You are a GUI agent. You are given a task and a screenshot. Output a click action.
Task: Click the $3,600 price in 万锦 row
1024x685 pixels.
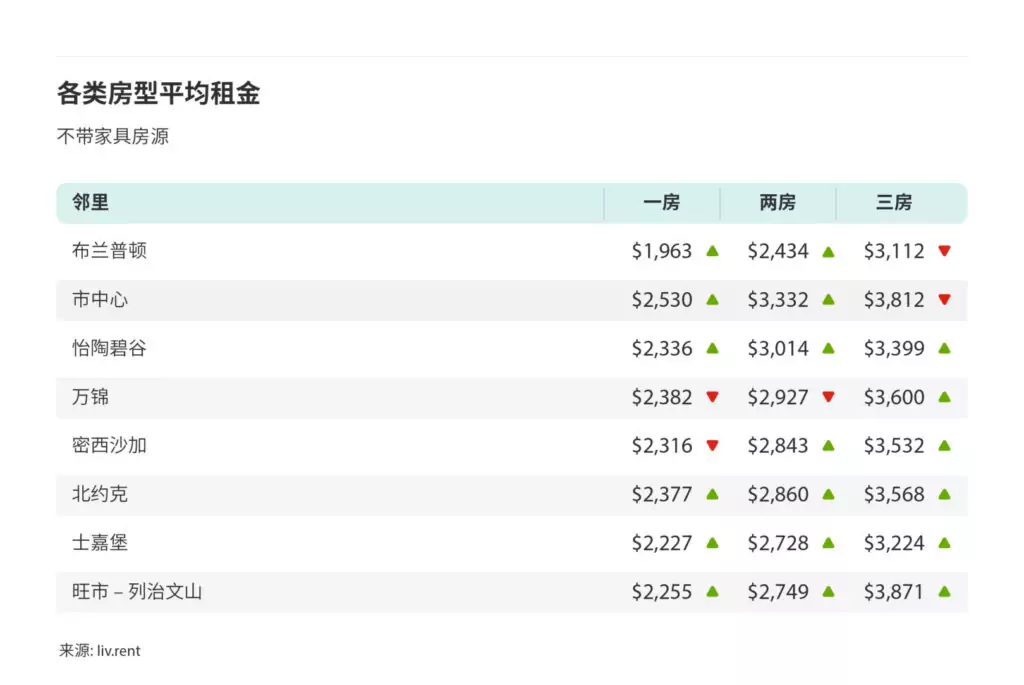894,397
